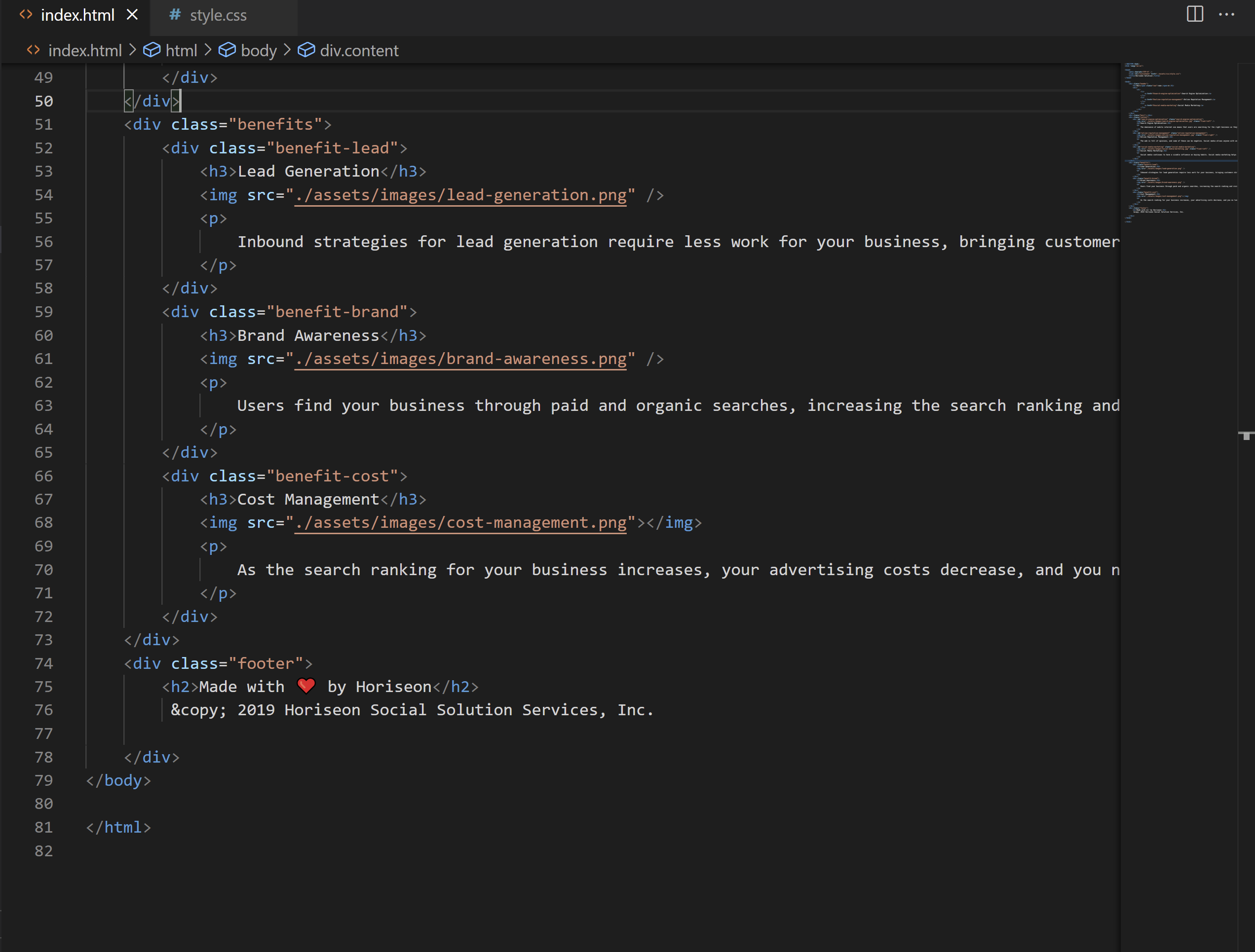Viewport: 1255px width, 952px height.
Task: Click the split editor icon
Action: (x=1194, y=15)
